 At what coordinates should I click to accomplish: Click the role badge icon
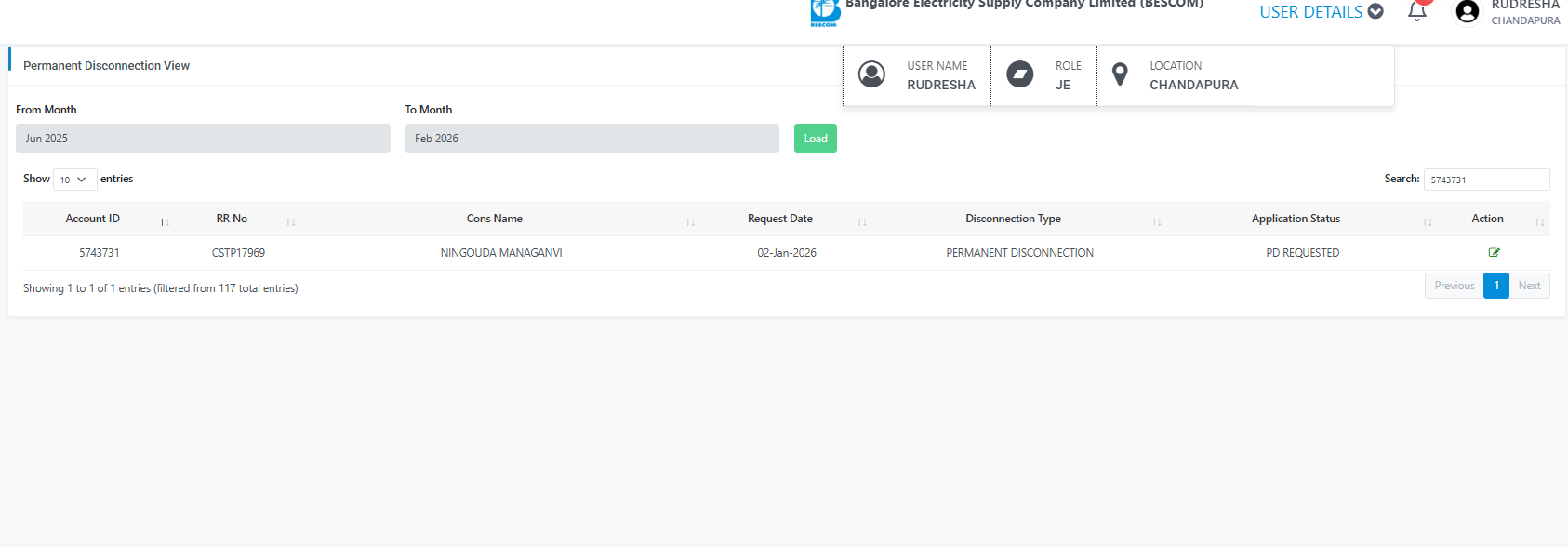(1020, 74)
